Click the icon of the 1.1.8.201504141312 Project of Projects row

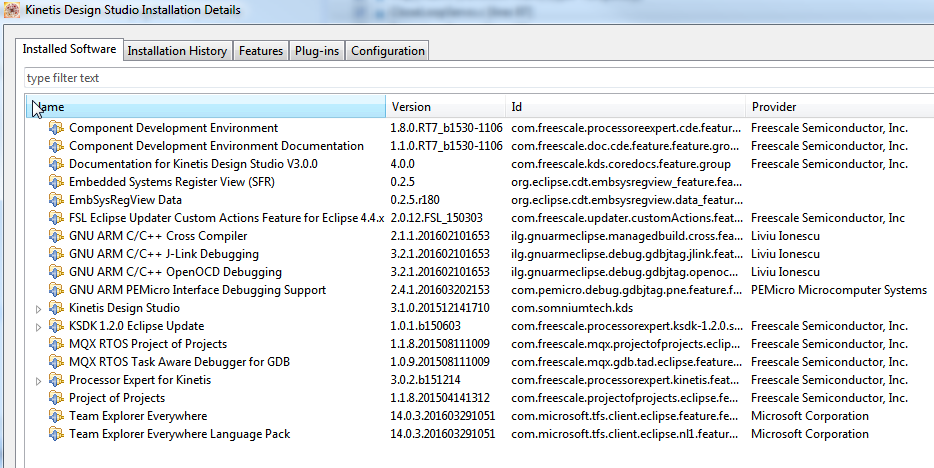click(x=56, y=398)
